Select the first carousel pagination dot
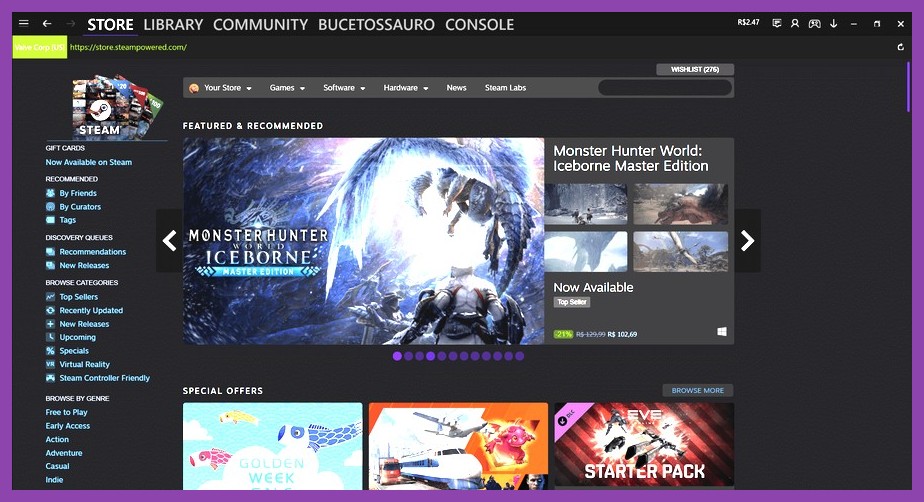This screenshot has width=924, height=502. (x=397, y=356)
